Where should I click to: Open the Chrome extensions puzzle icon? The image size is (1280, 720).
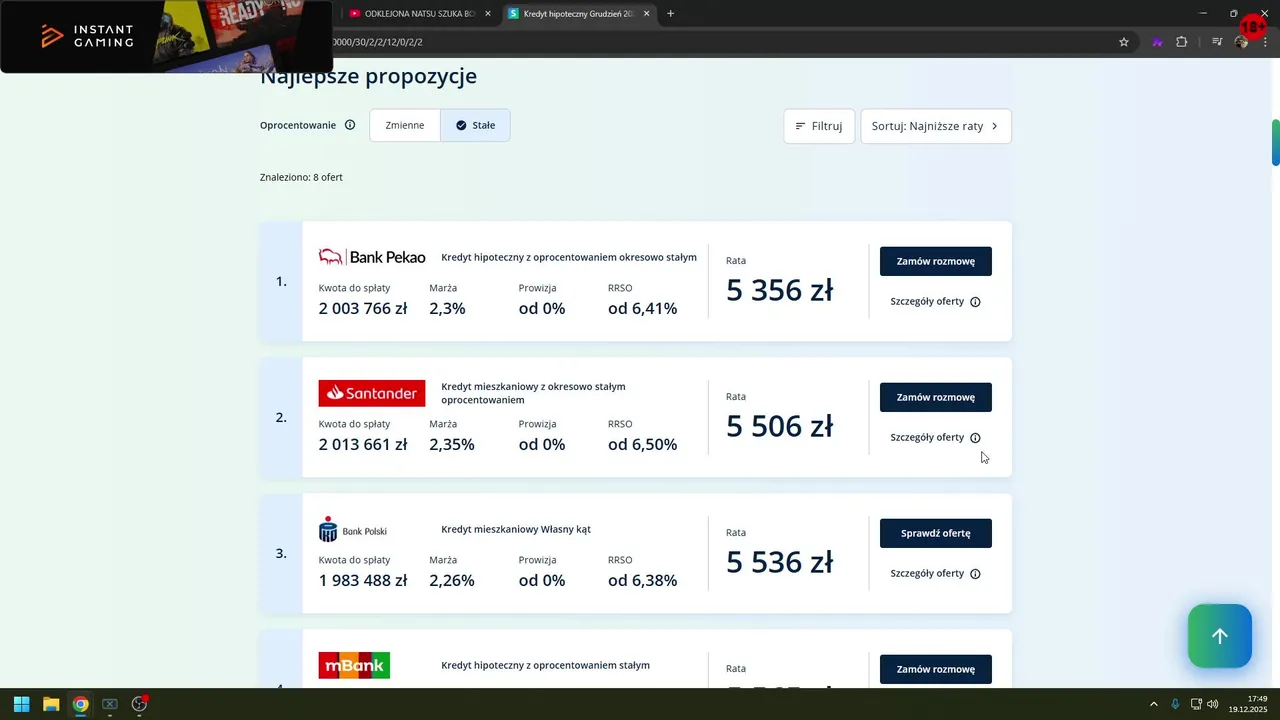click(x=1182, y=42)
